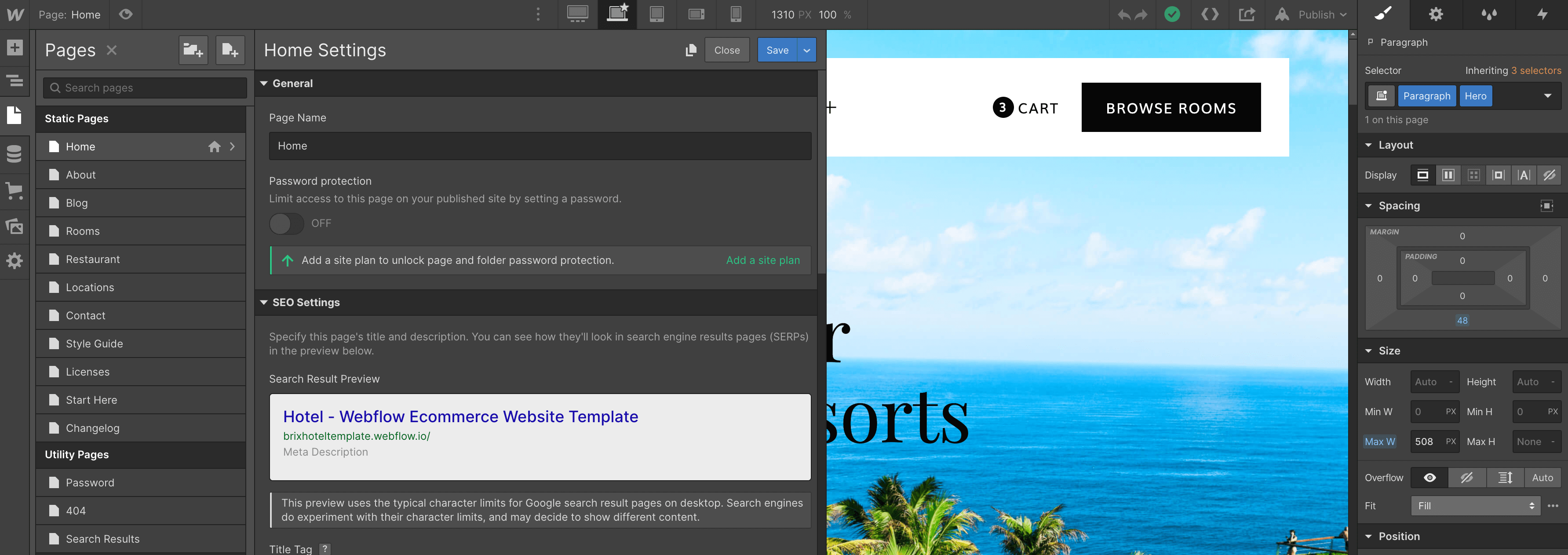Open the Interactions panel
Image resolution: width=1568 pixels, height=555 pixels.
[x=1541, y=14]
